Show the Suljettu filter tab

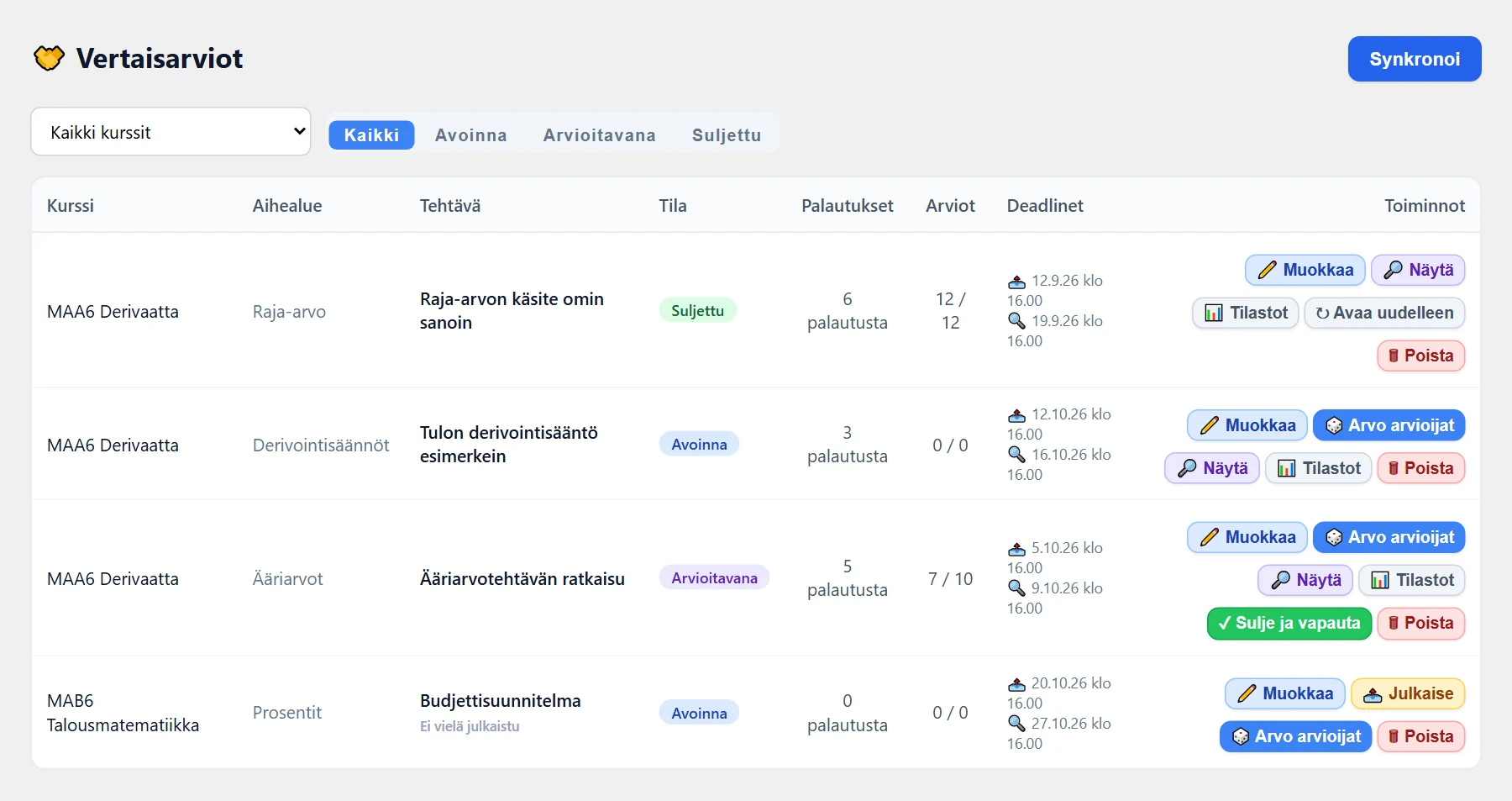point(727,135)
